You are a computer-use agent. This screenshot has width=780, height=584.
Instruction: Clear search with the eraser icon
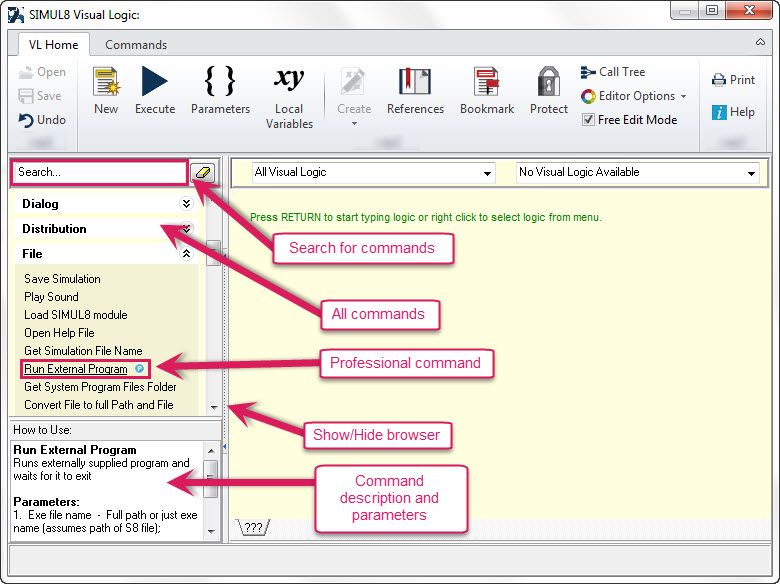[203, 173]
